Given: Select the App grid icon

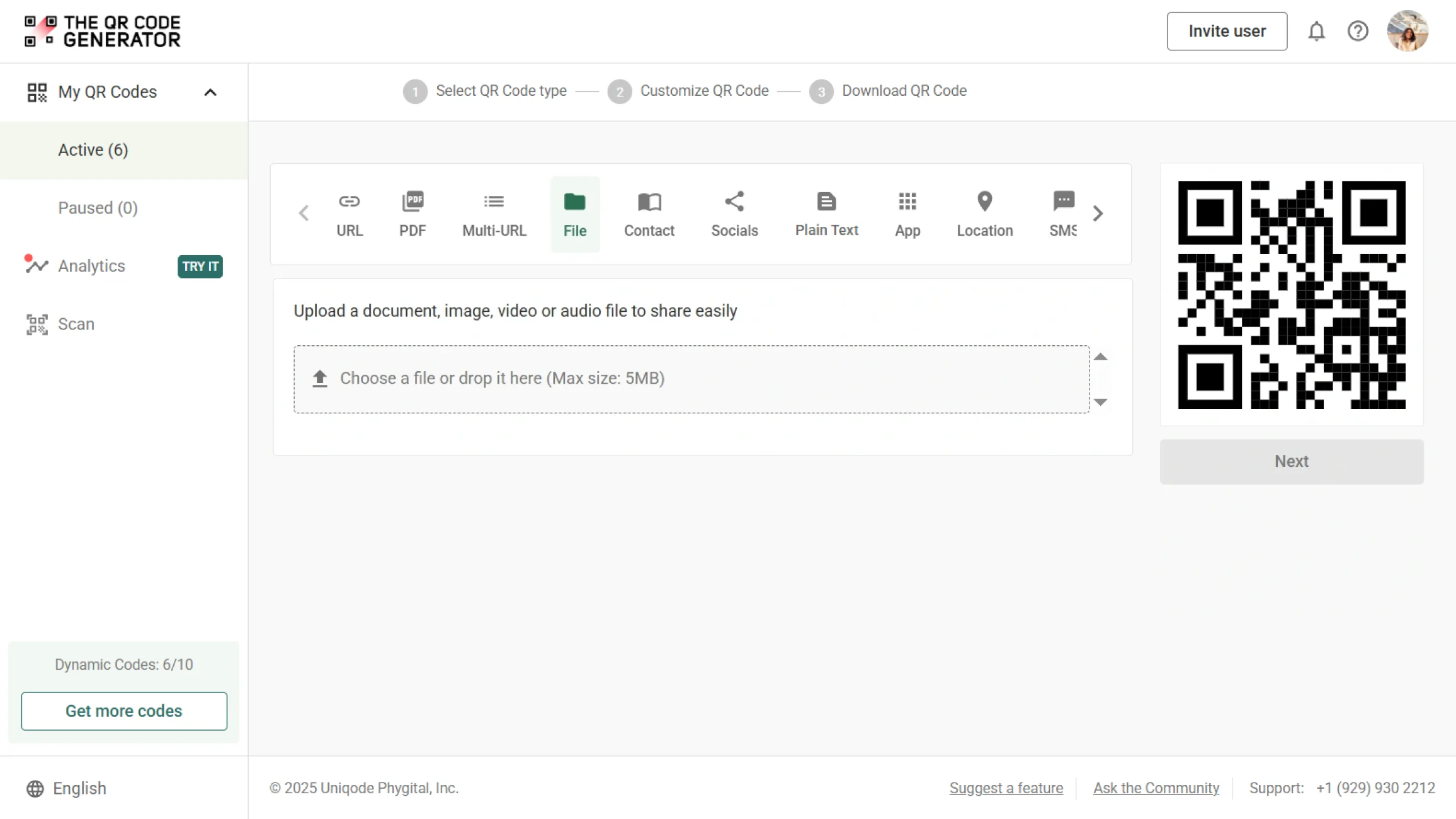Looking at the screenshot, I should tap(907, 214).
